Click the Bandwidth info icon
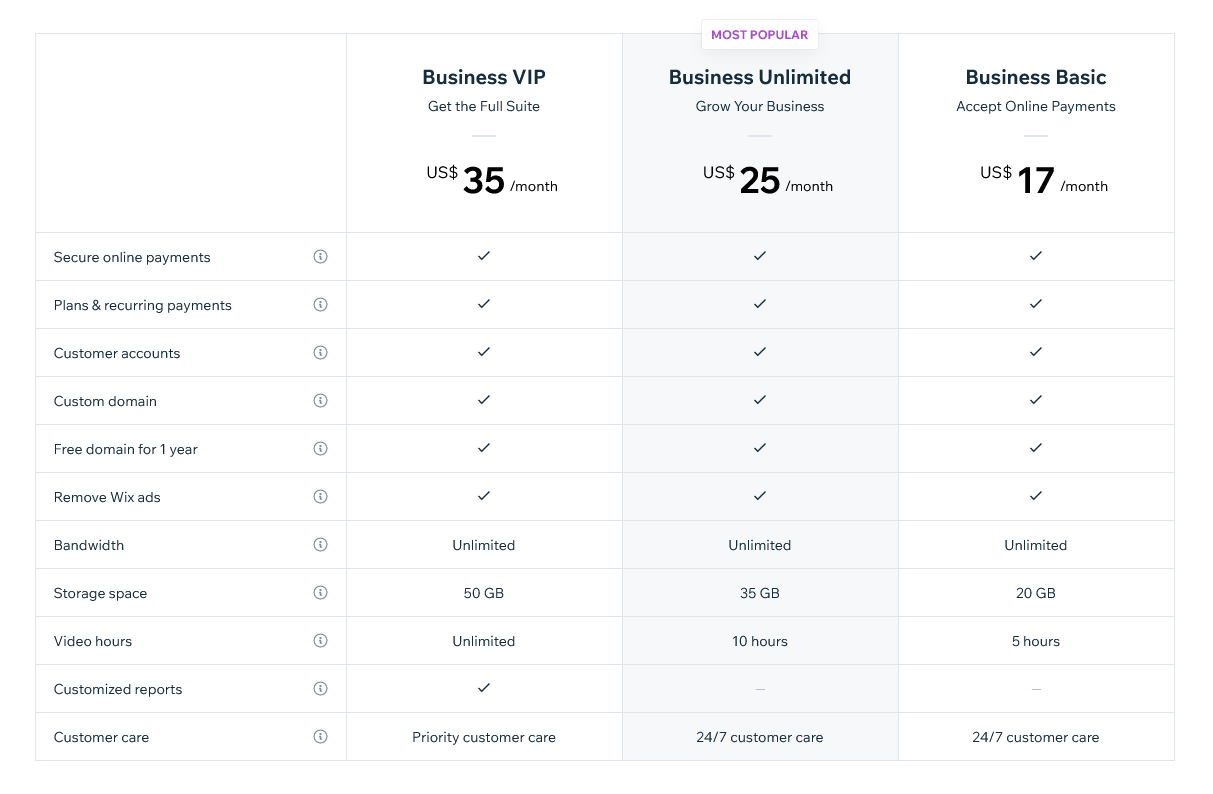Viewport: 1213px width, 794px height. (x=320, y=545)
